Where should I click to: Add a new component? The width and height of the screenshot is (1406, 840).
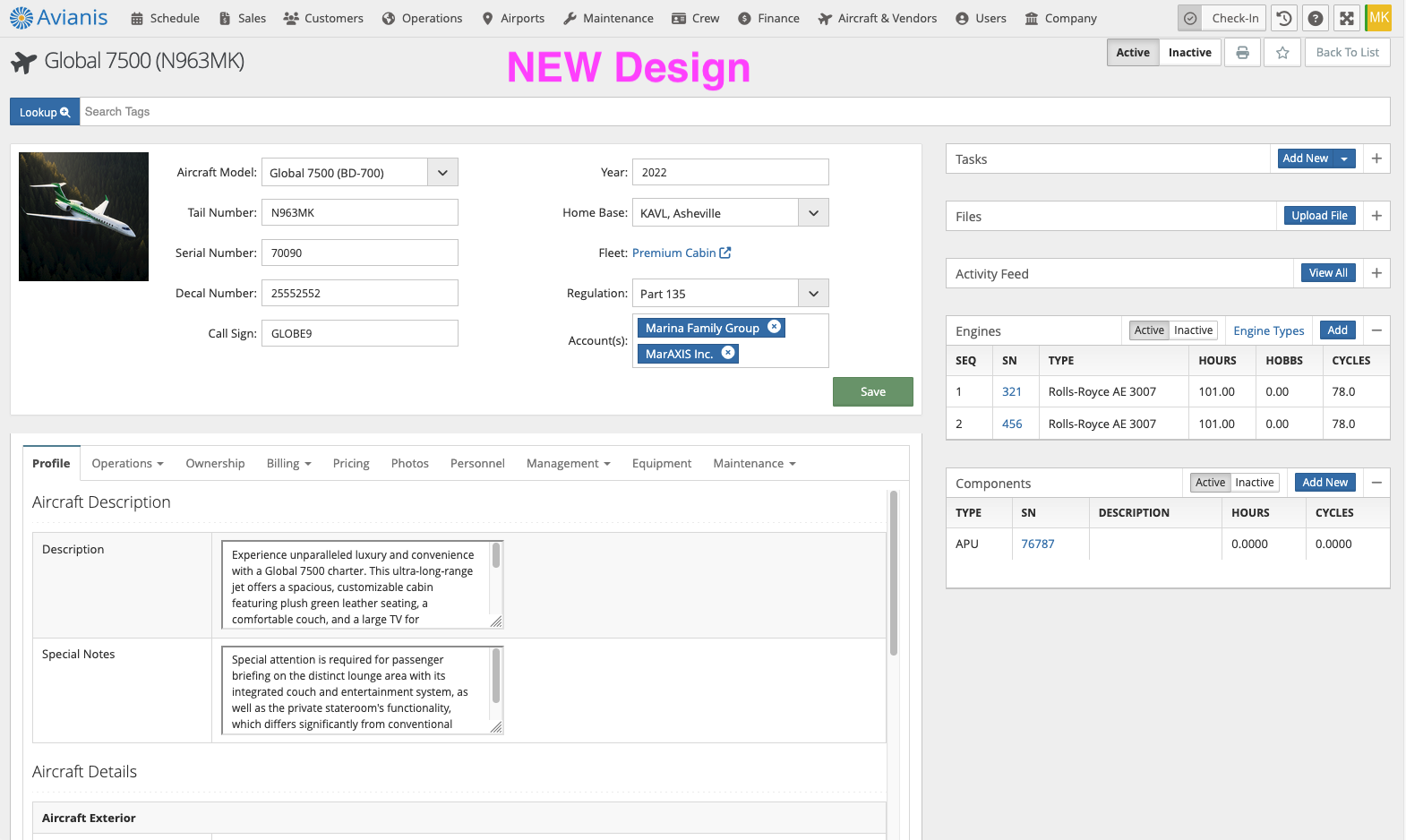[1325, 483]
